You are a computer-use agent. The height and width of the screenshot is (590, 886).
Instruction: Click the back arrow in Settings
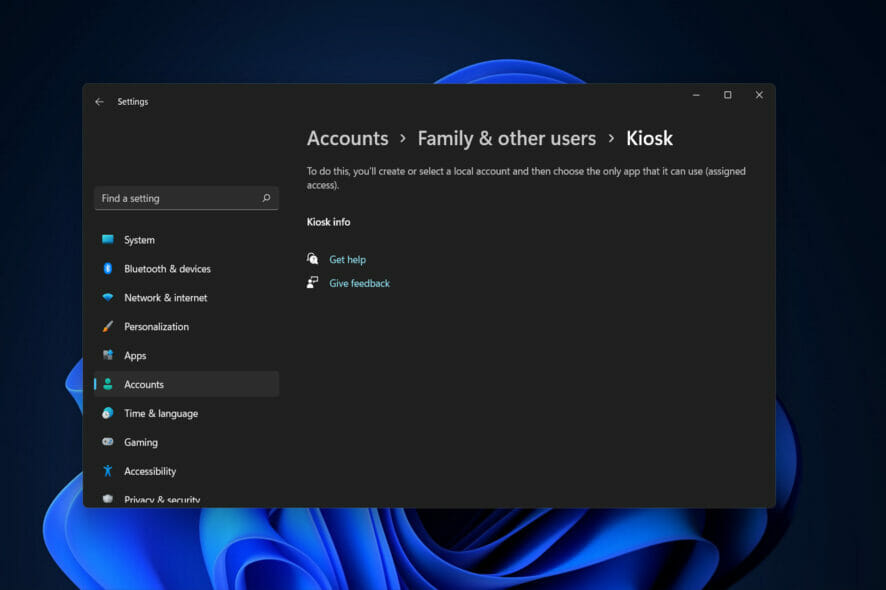[x=99, y=102]
